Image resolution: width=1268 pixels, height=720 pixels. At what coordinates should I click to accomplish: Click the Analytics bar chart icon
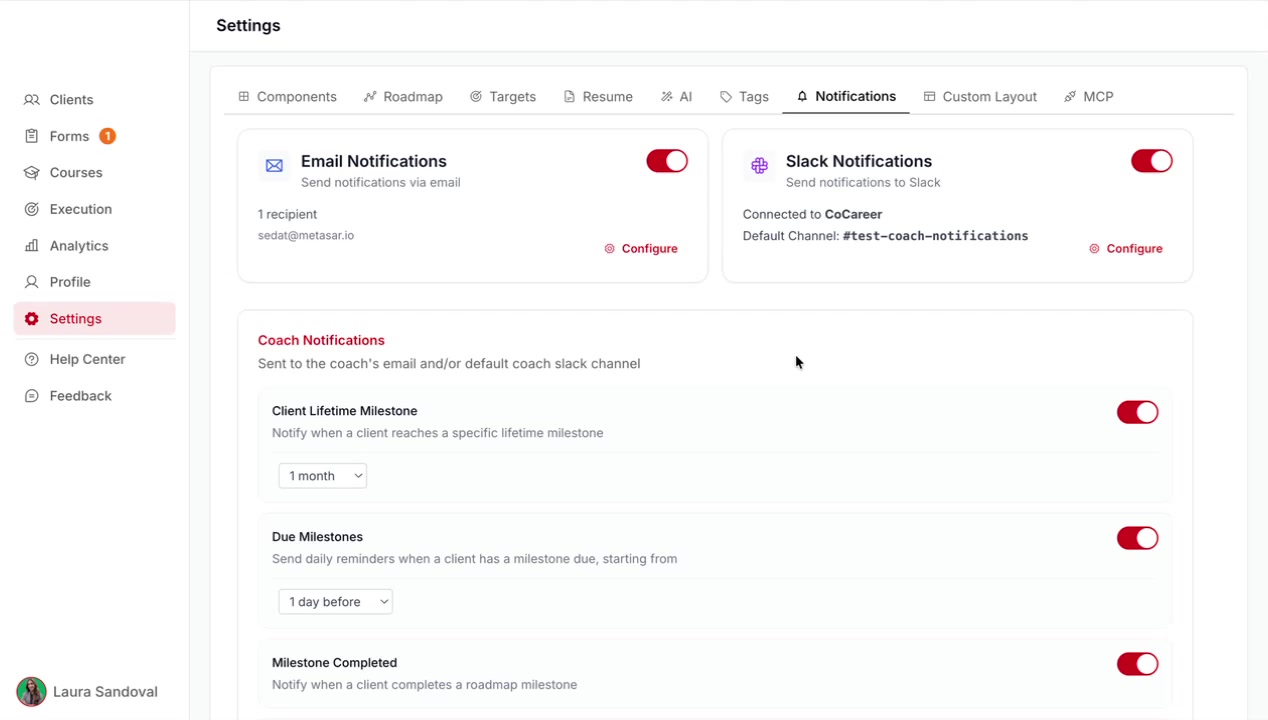coord(32,246)
